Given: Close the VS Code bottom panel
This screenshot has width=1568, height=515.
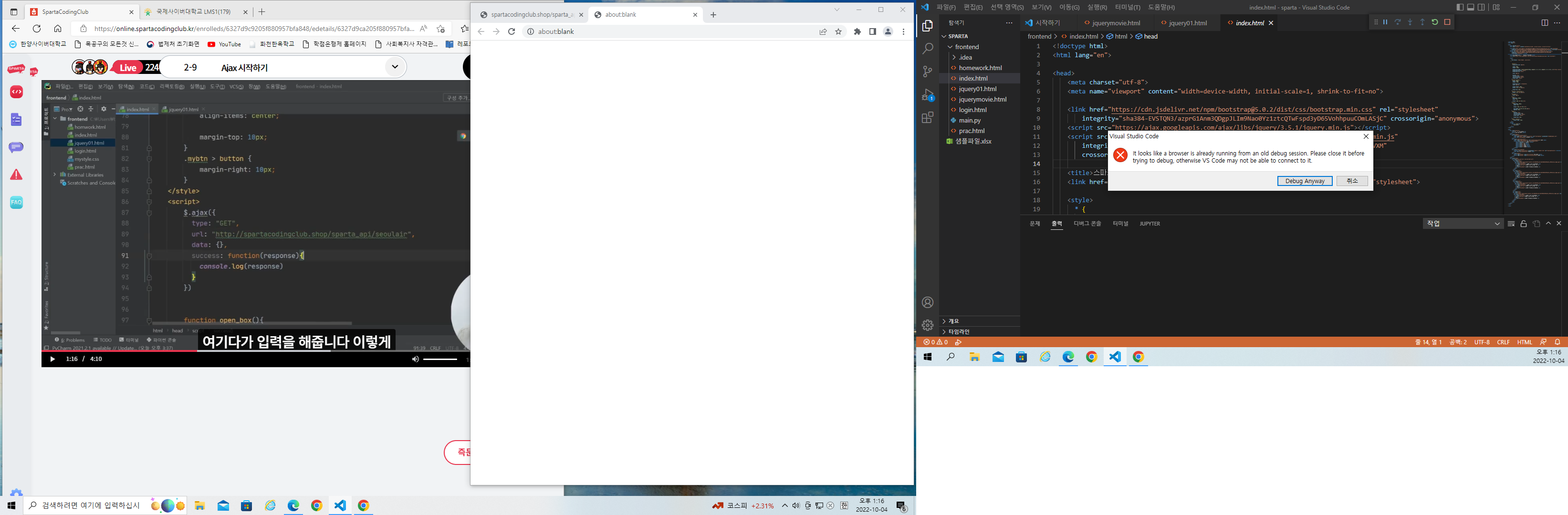Looking at the screenshot, I should tap(1559, 223).
